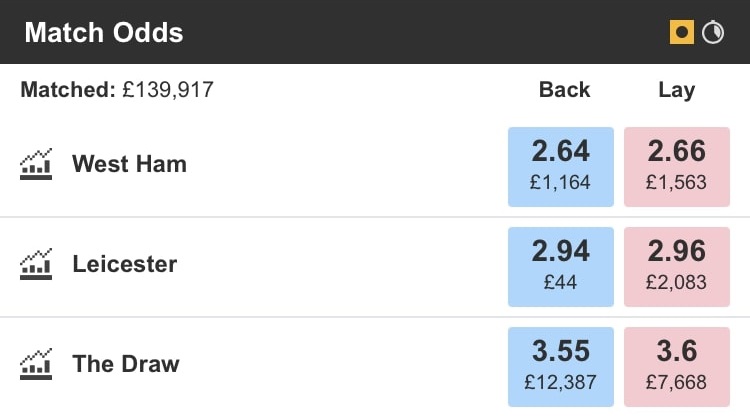The height and width of the screenshot is (416, 750).
Task: Click the Lay column header
Action: pos(676,90)
